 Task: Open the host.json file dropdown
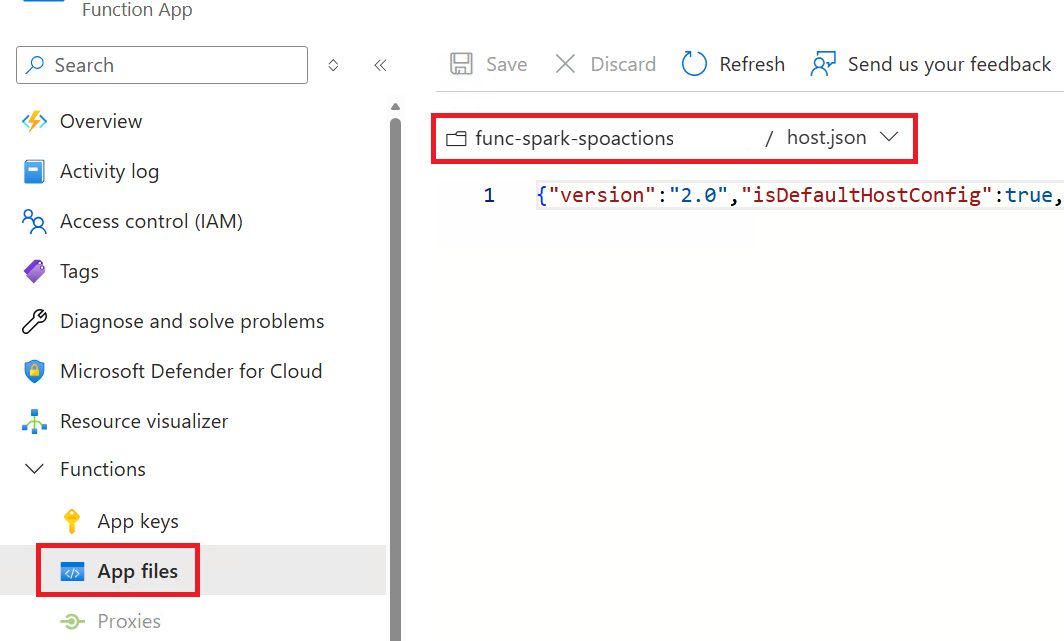(888, 137)
